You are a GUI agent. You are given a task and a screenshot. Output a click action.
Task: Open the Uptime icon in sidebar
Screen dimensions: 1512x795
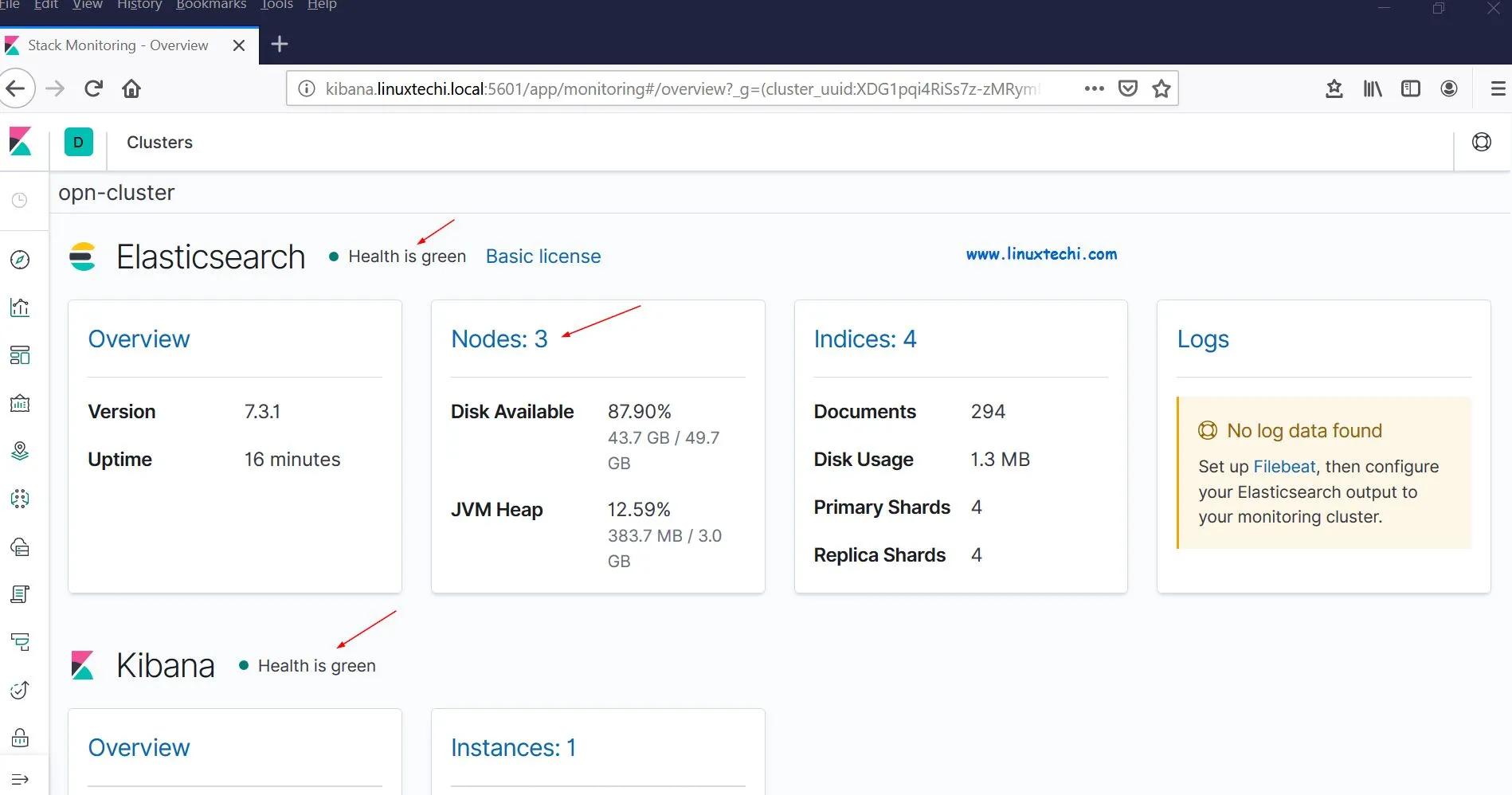pos(20,690)
